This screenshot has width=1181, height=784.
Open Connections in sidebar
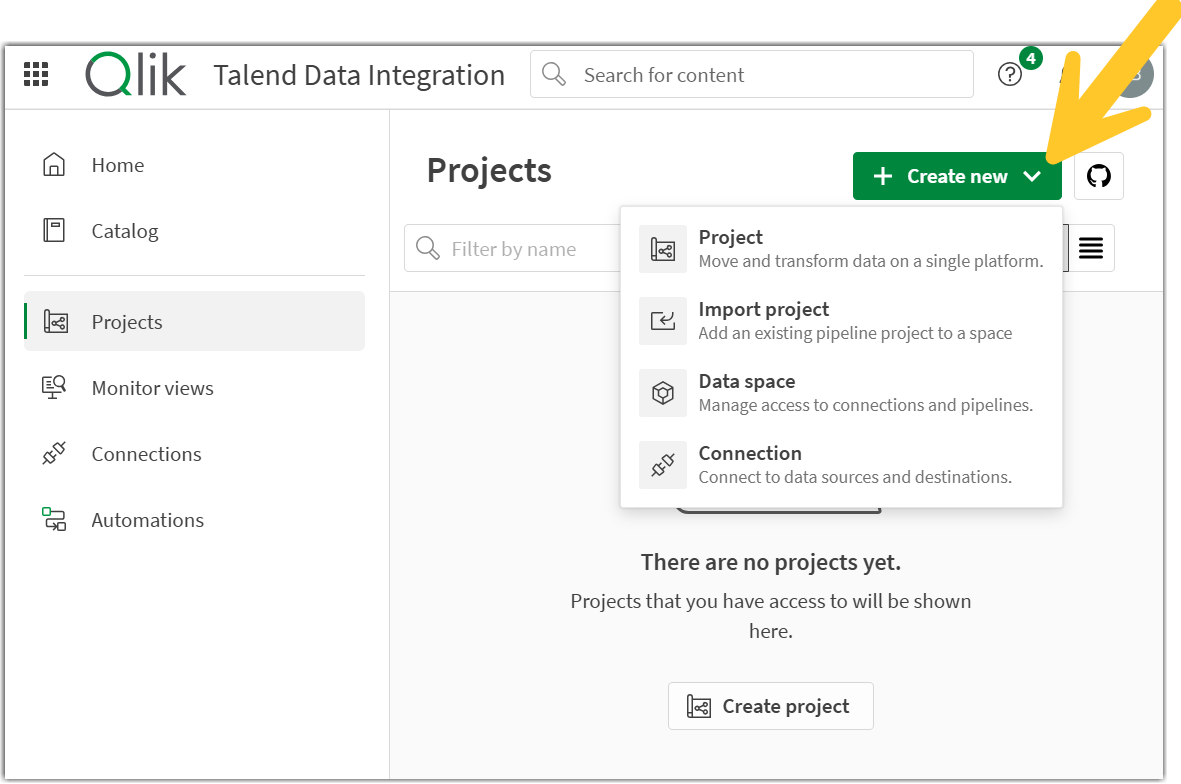194,454
